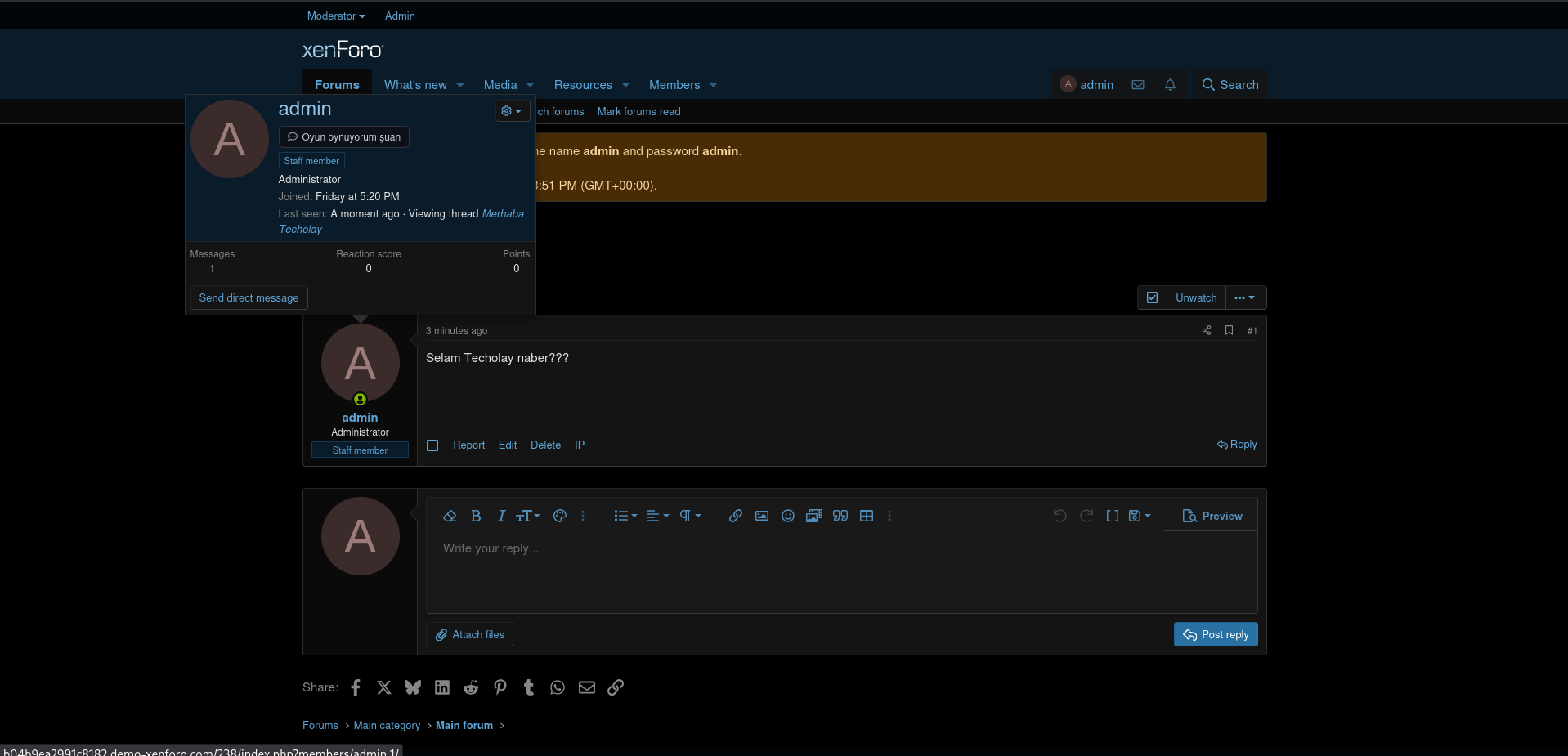Image resolution: width=1568 pixels, height=756 pixels.
Task: Share thread on Facebook
Action: (x=356, y=687)
